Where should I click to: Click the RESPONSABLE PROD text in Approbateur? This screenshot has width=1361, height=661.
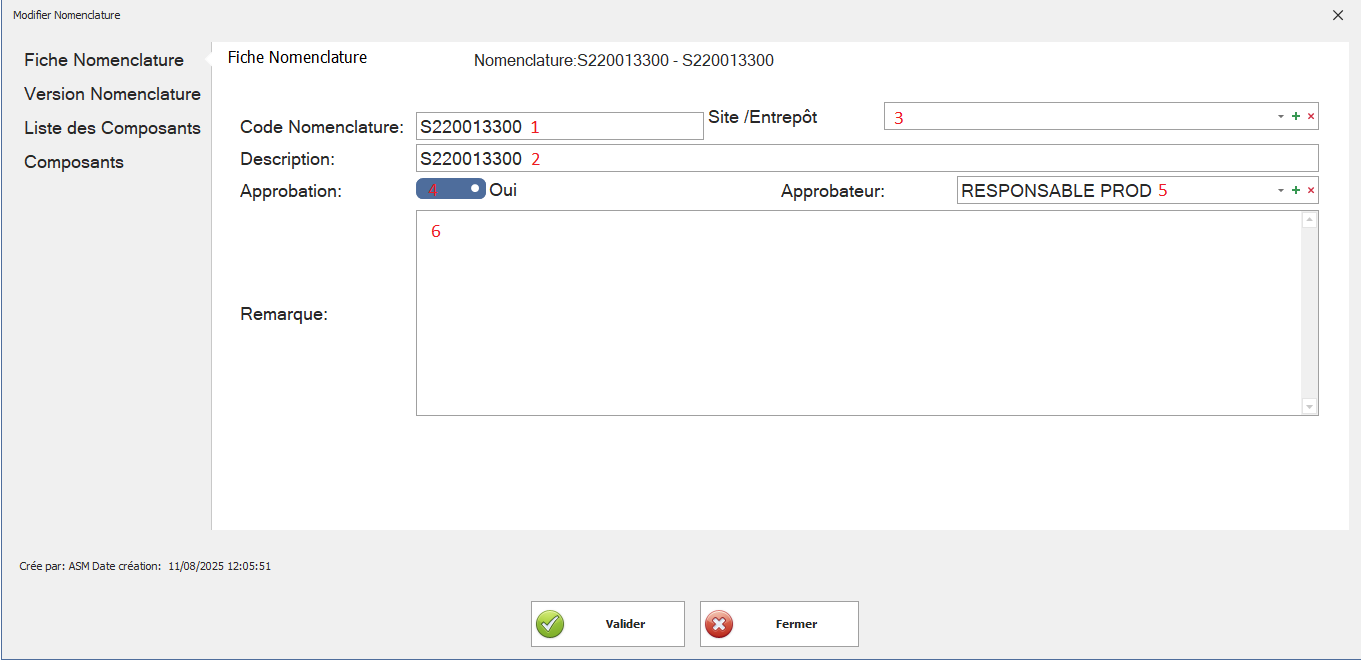pyautogui.click(x=1055, y=191)
